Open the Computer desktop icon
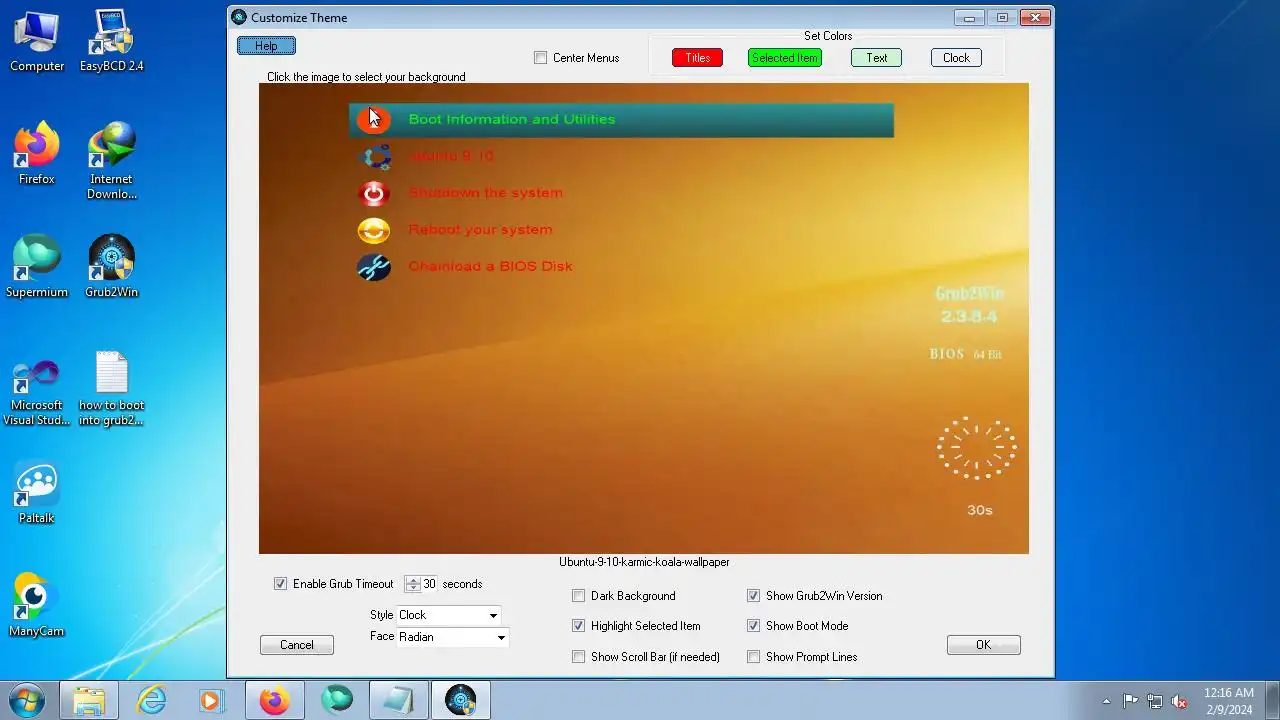Screen dimensions: 1280x720 (x=37, y=41)
